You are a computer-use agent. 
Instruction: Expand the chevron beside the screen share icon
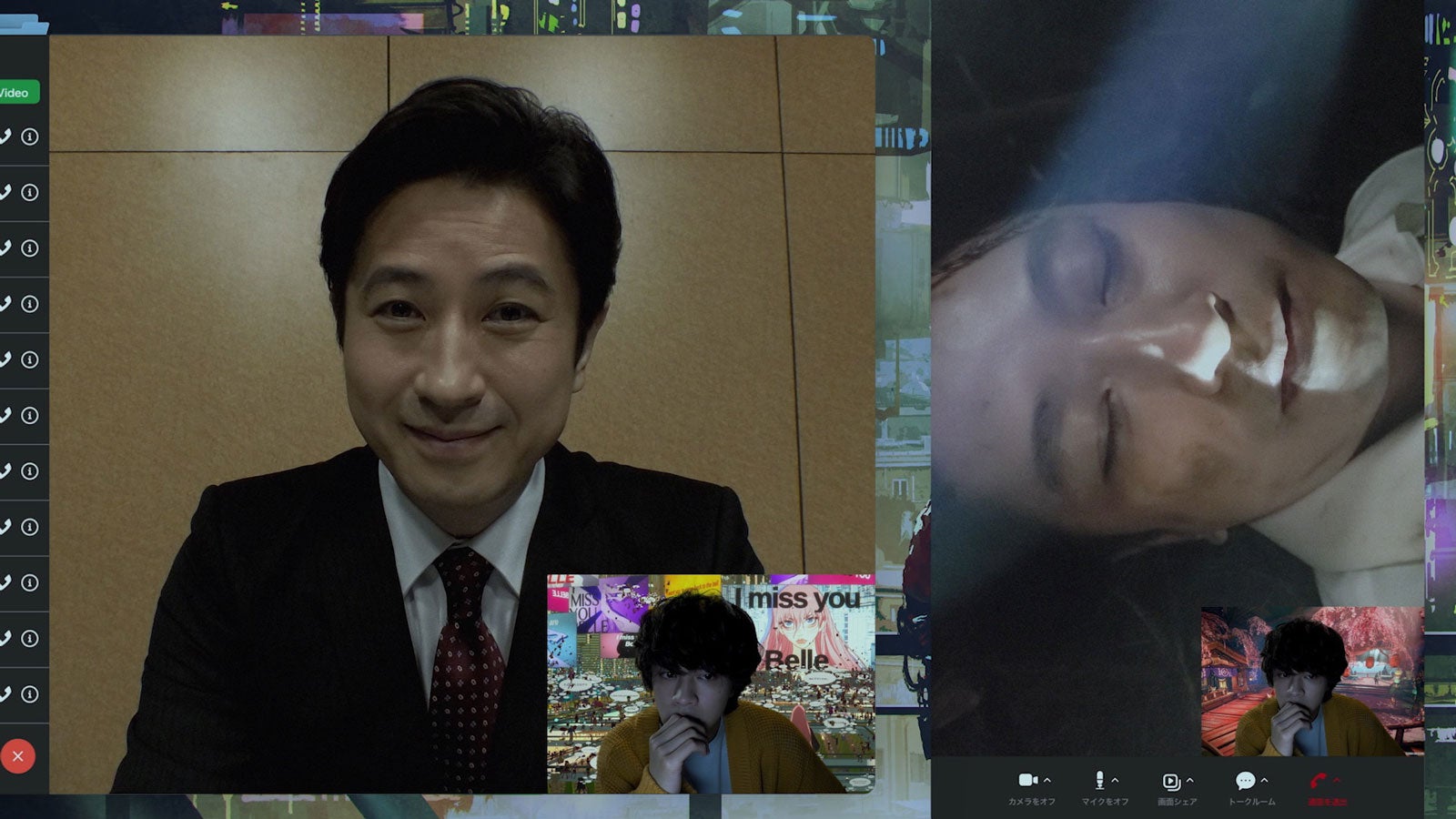(x=1189, y=780)
